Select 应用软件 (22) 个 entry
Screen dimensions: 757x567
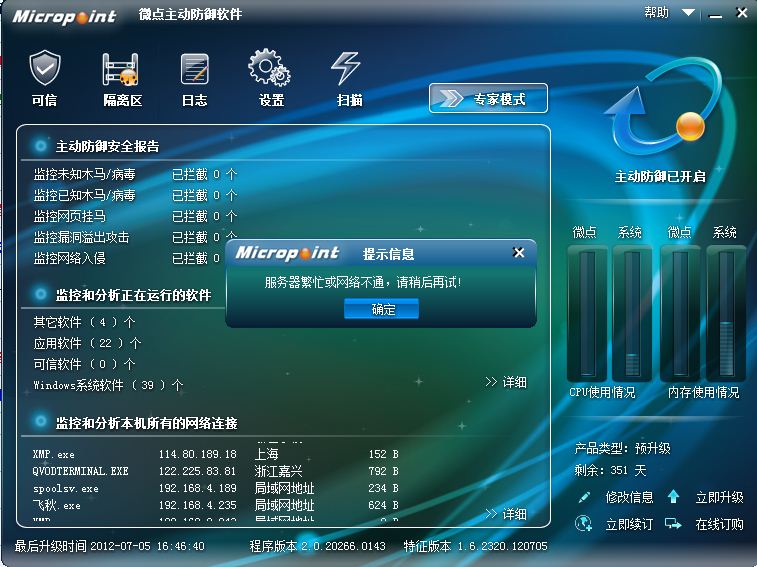87,343
